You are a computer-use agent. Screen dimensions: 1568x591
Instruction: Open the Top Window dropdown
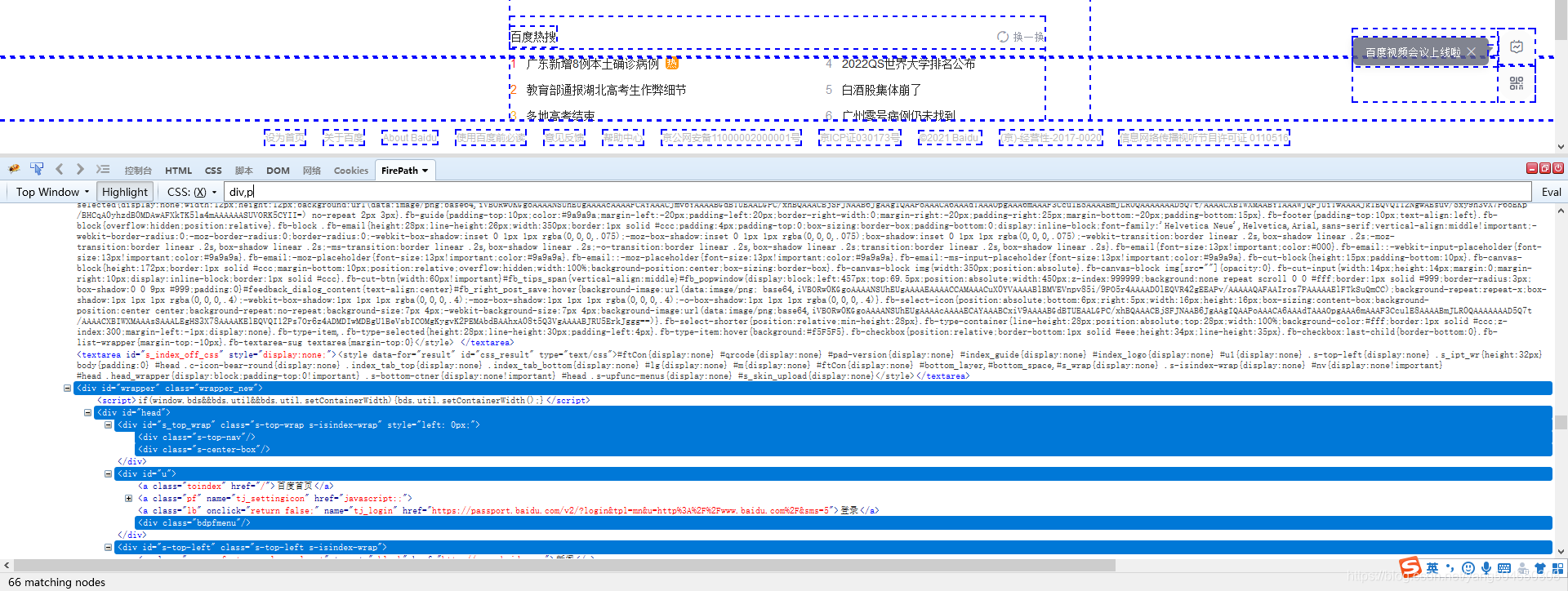tap(52, 192)
